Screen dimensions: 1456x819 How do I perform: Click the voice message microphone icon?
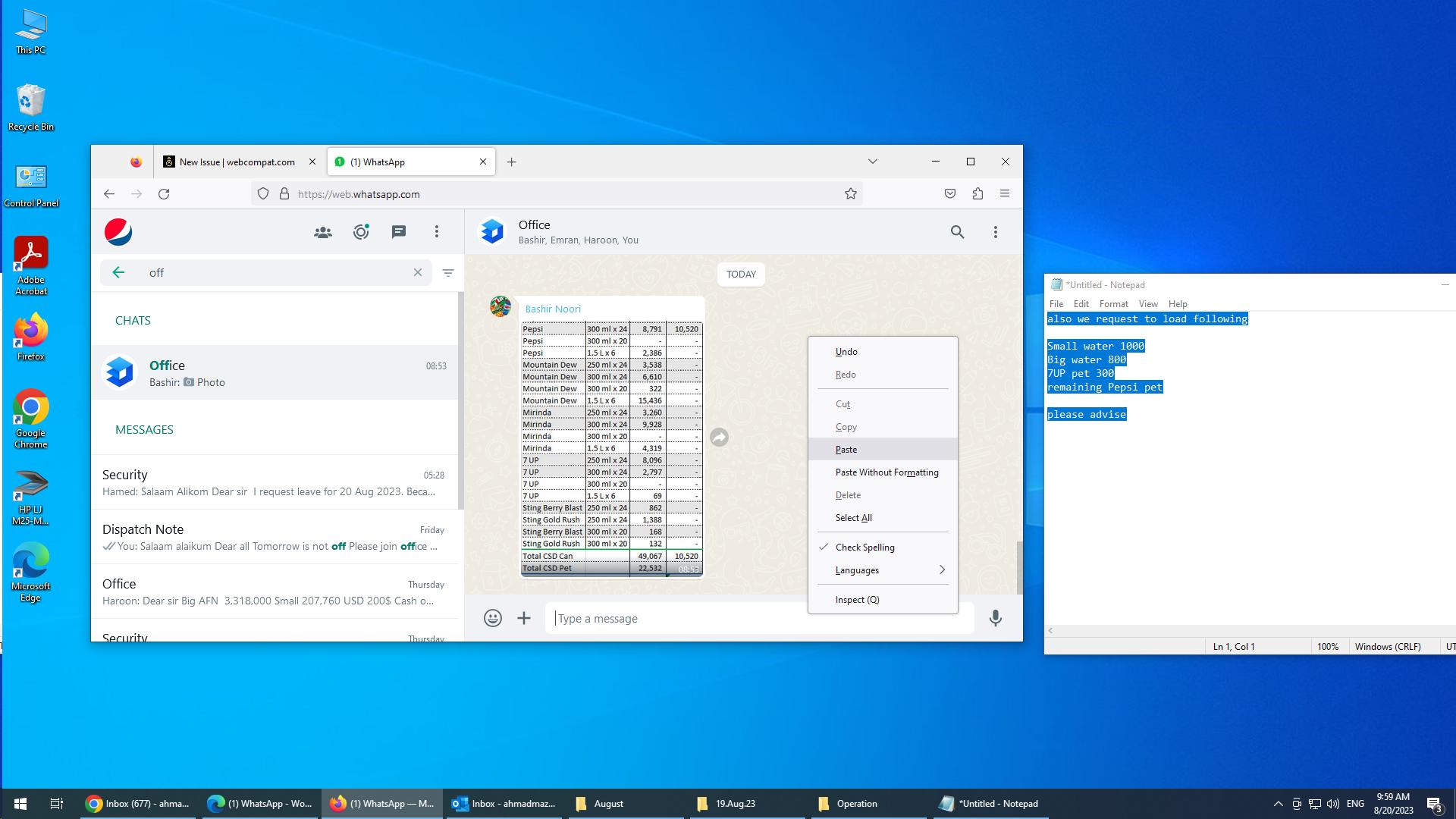point(996,619)
